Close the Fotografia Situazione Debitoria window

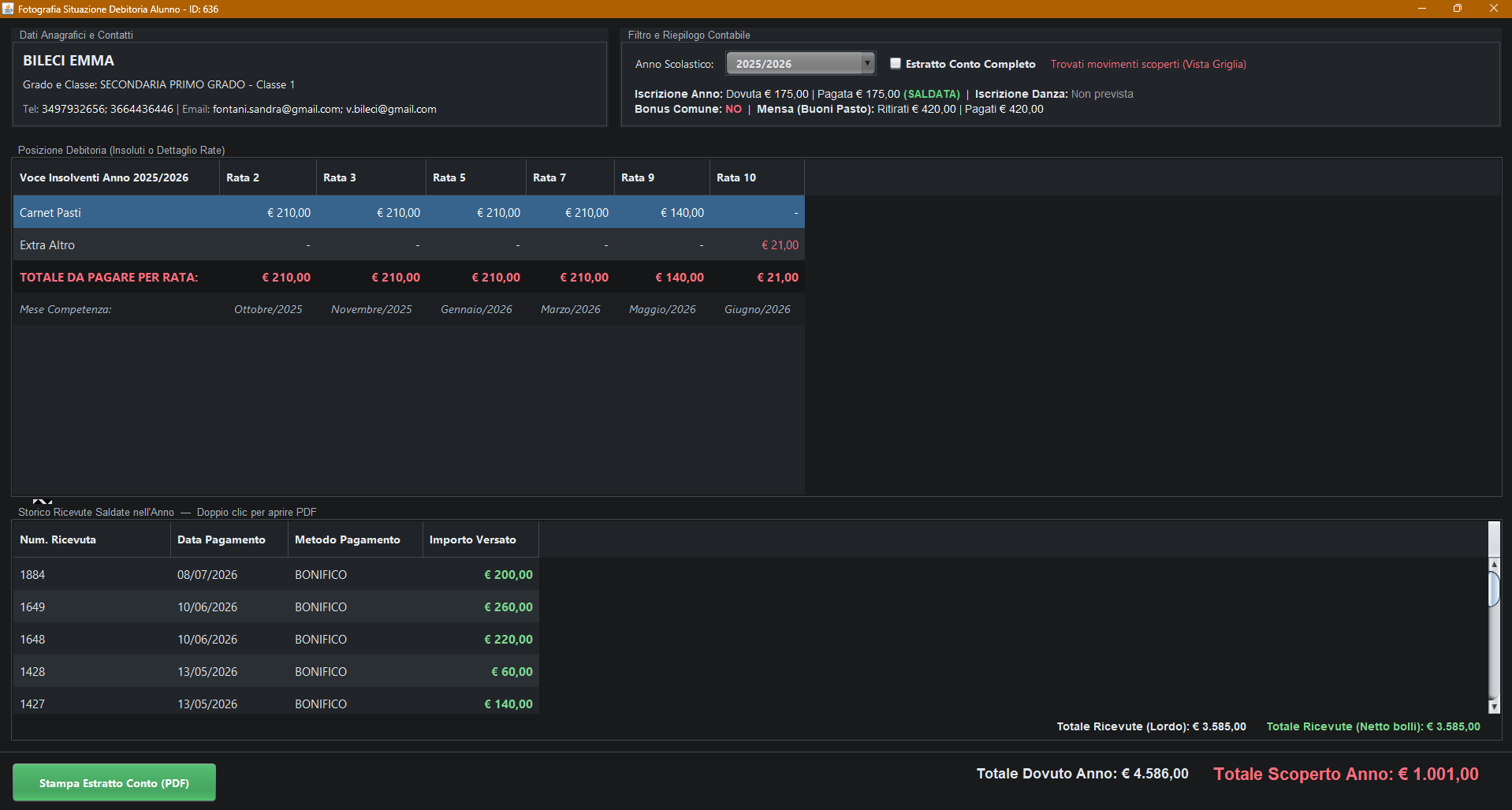1493,9
